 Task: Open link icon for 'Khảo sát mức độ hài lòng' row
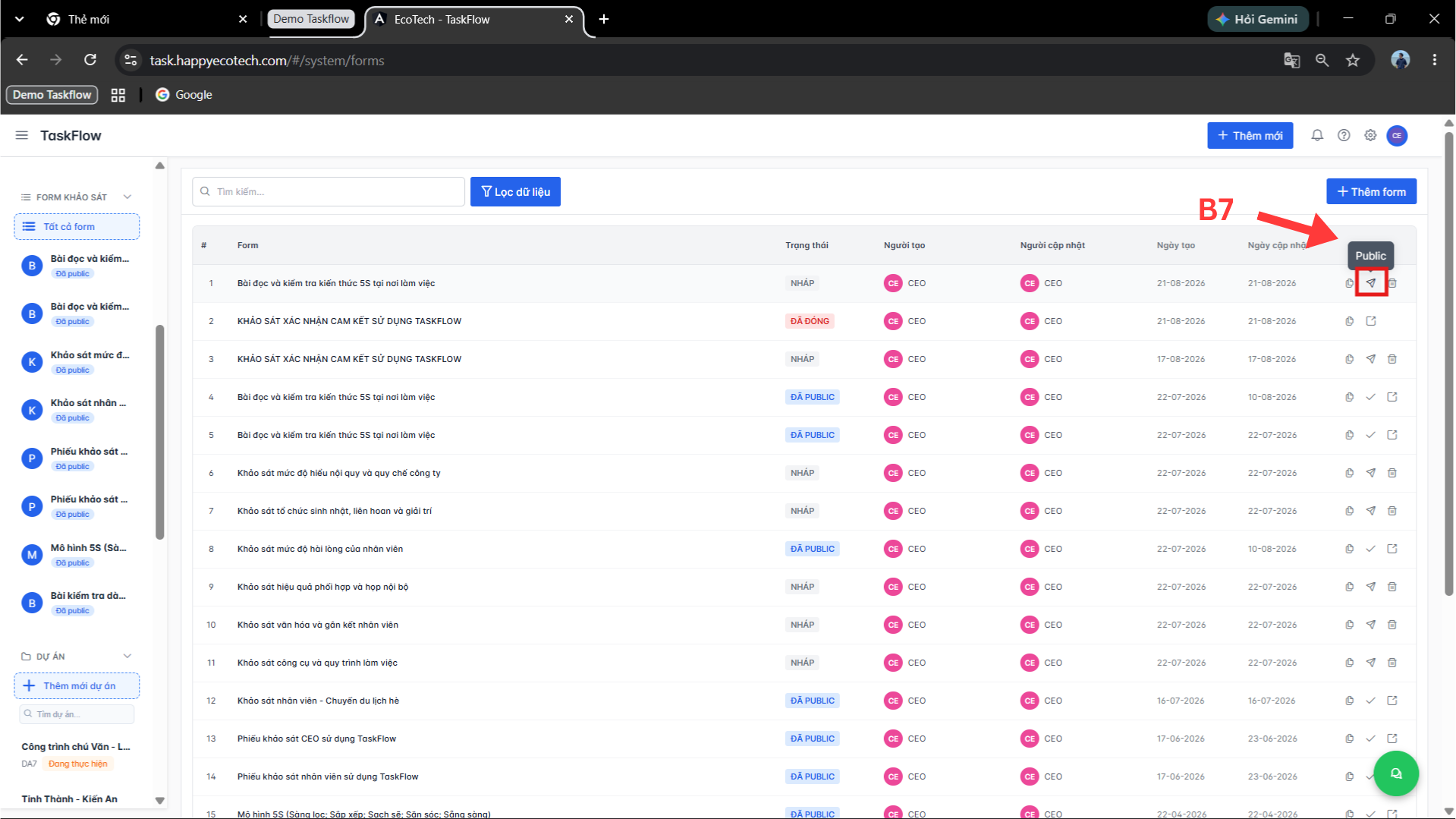pos(1392,549)
